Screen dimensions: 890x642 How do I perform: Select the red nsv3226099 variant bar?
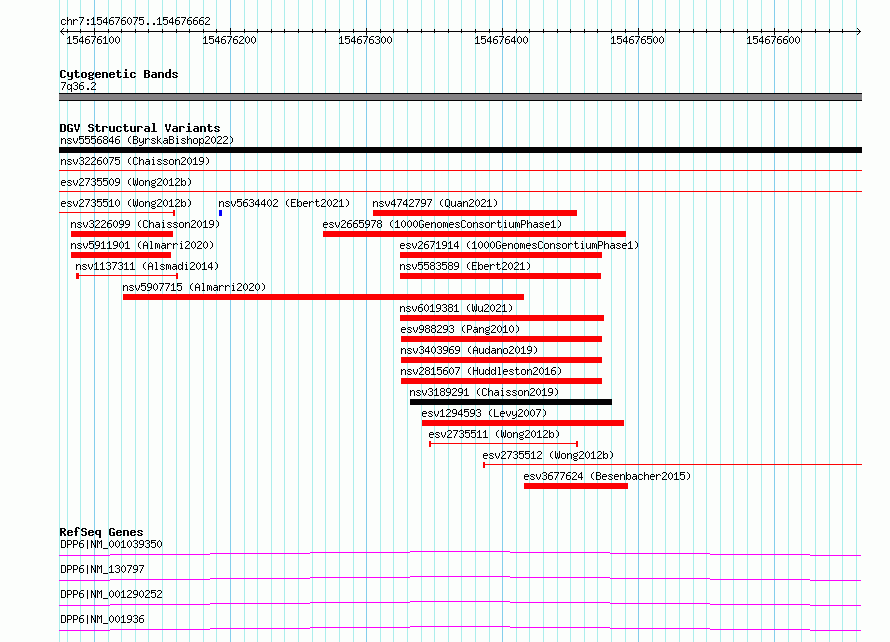(x=122, y=234)
